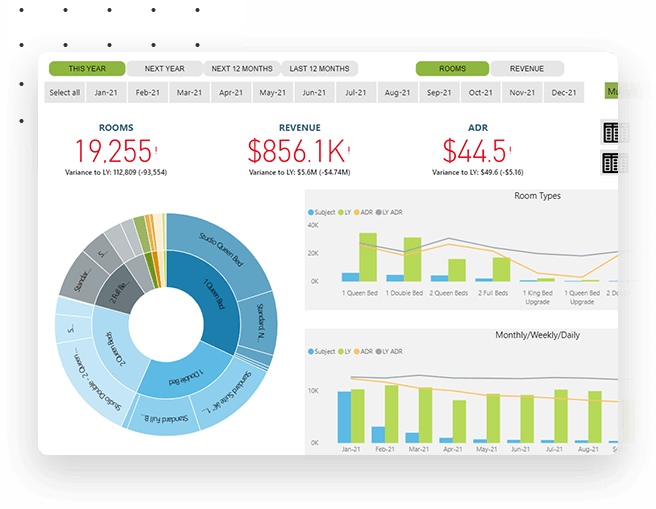Click LY ADR legend in Room Types

pos(389,212)
